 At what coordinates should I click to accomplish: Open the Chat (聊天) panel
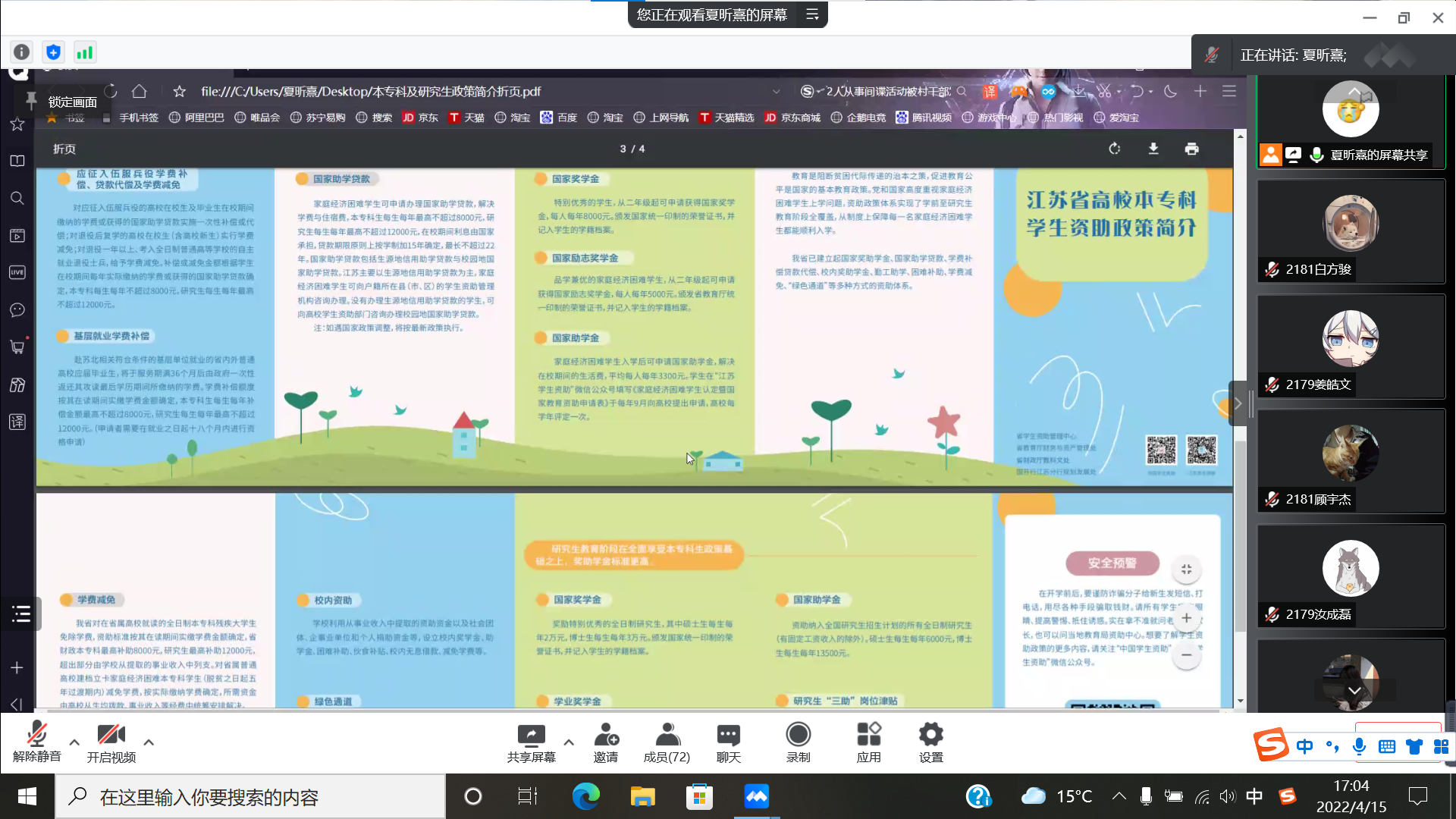coord(728,736)
